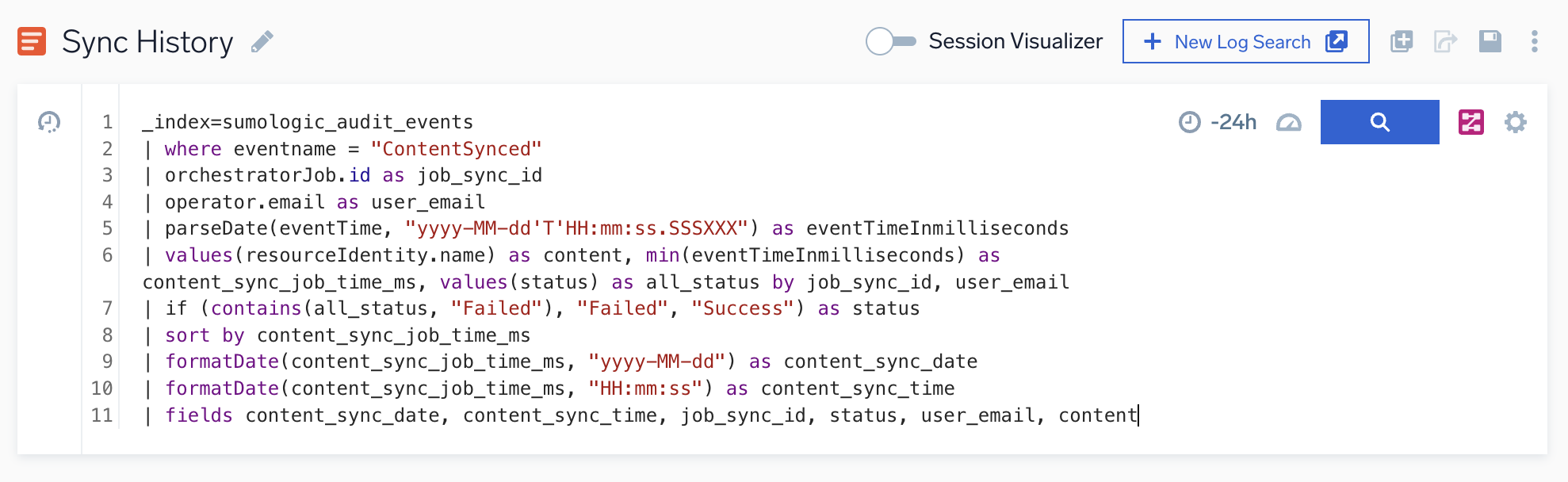Expand the -24h time range selector
The width and height of the screenshot is (1568, 482).
[1218, 122]
